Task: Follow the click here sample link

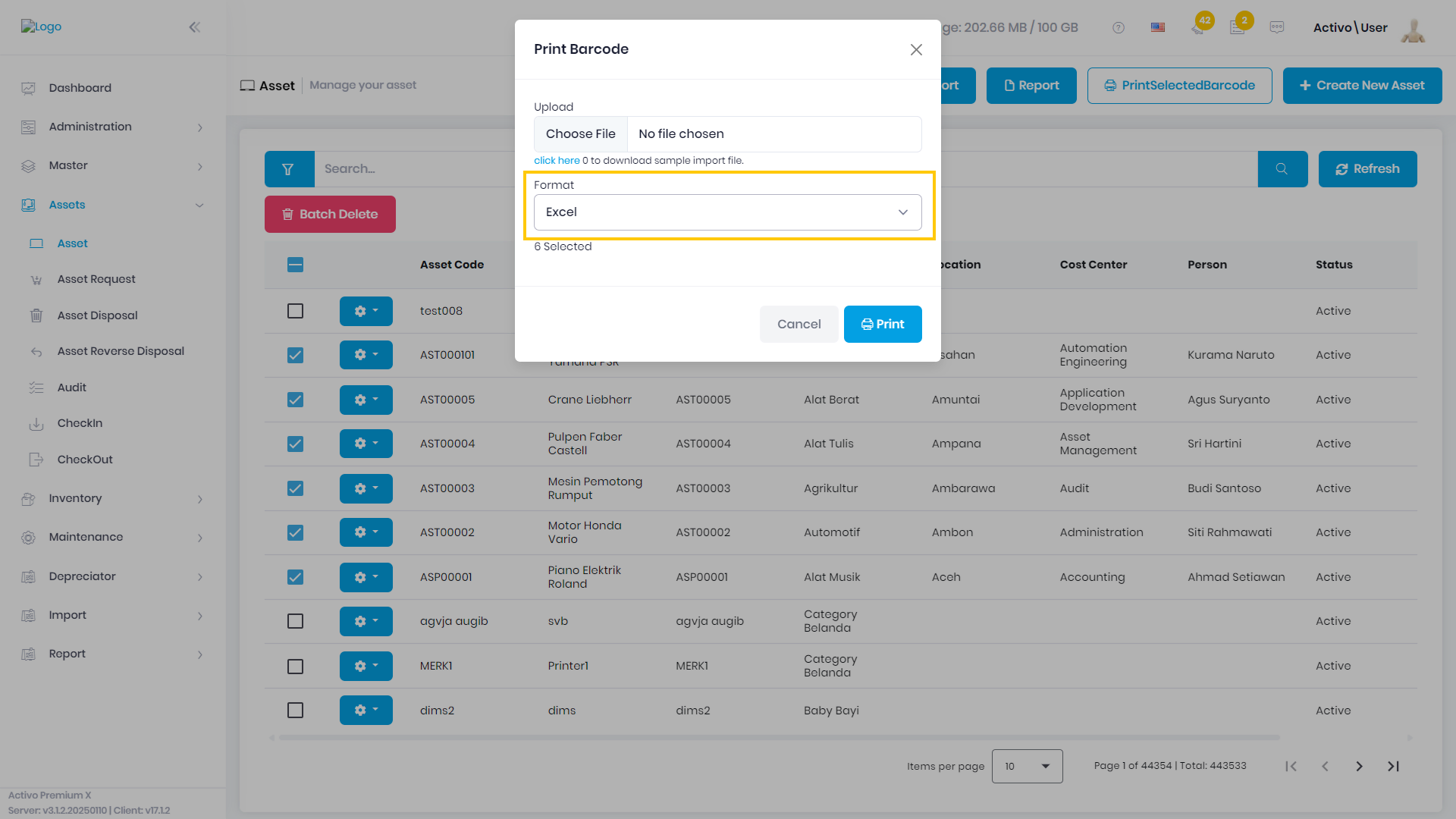Action: (x=557, y=161)
